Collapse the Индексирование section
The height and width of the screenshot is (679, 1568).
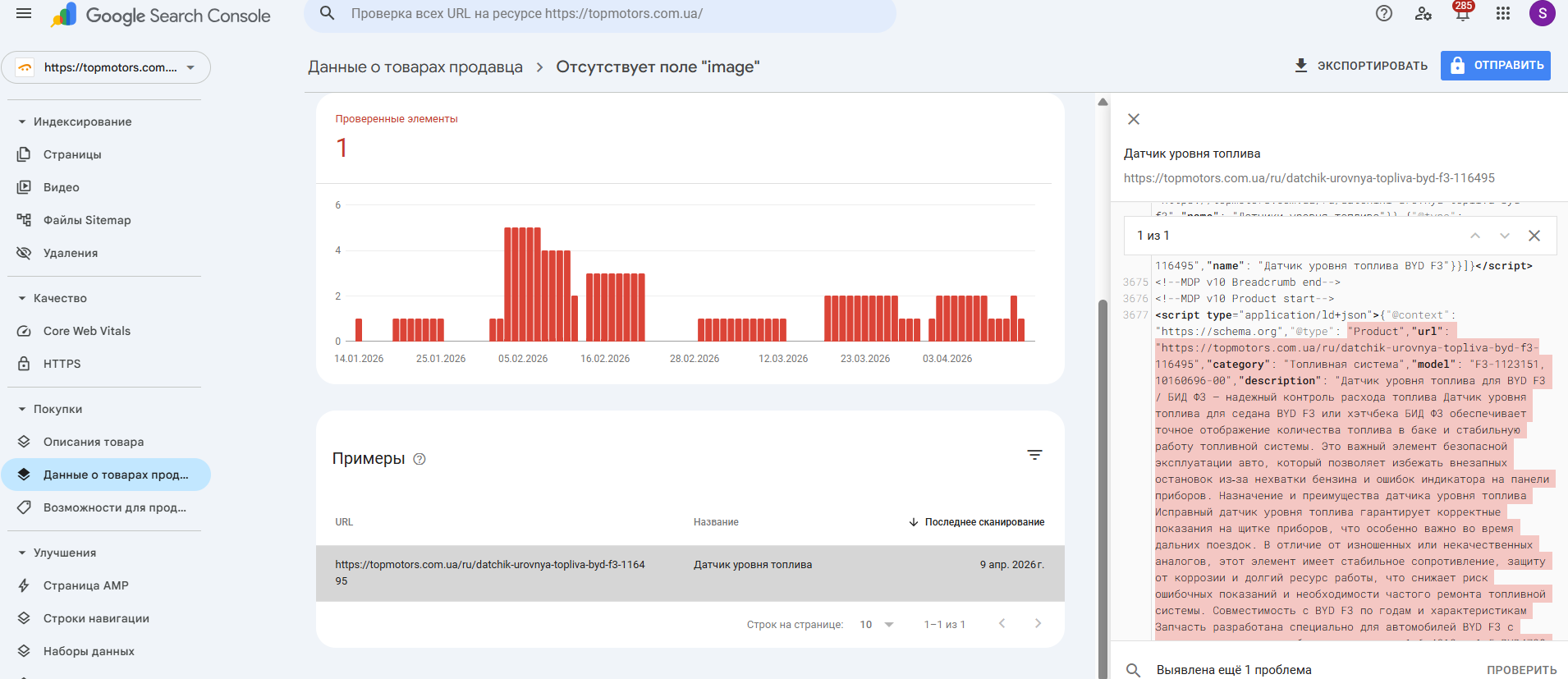(22, 122)
